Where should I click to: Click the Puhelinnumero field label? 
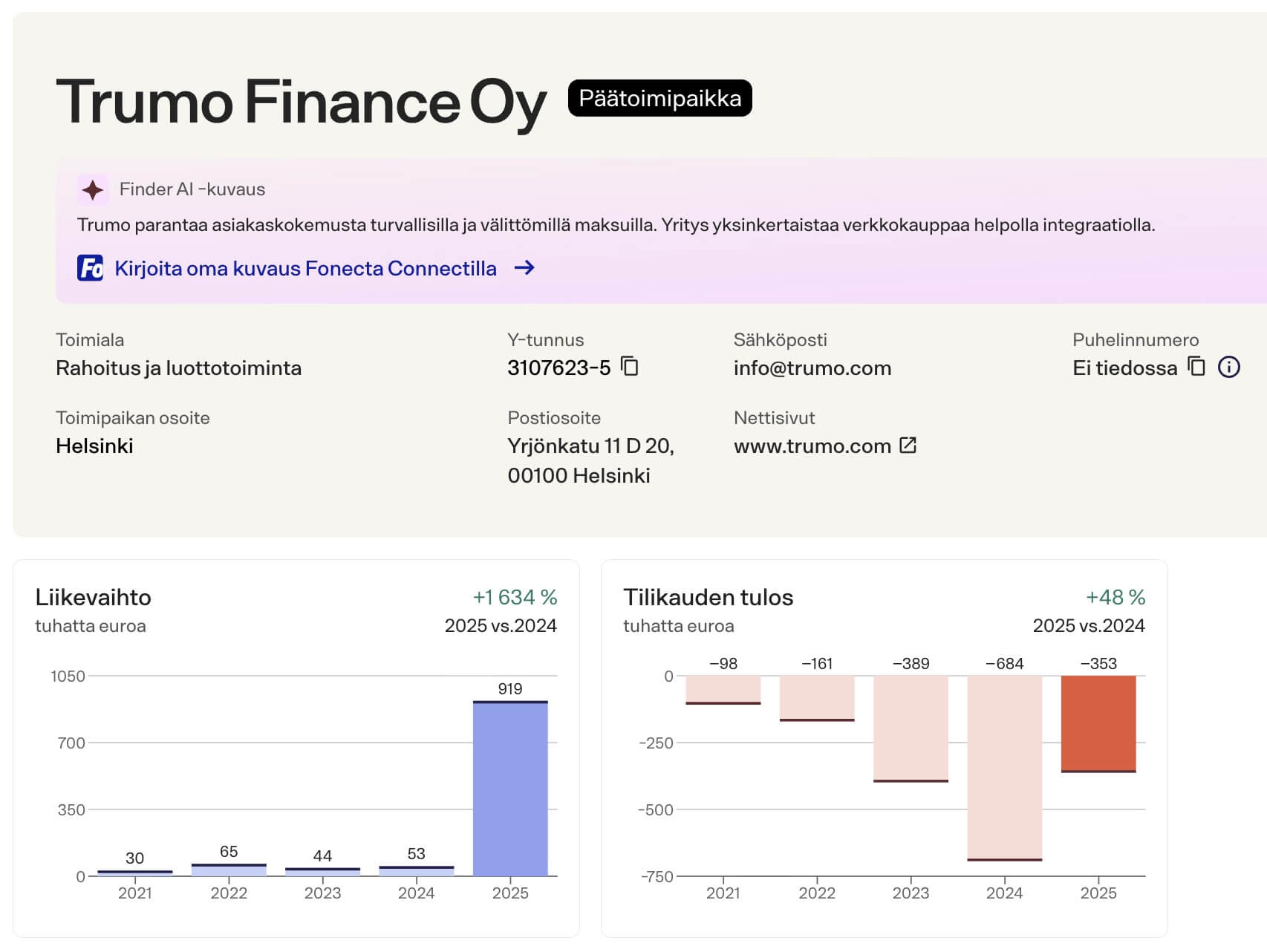(x=1136, y=339)
